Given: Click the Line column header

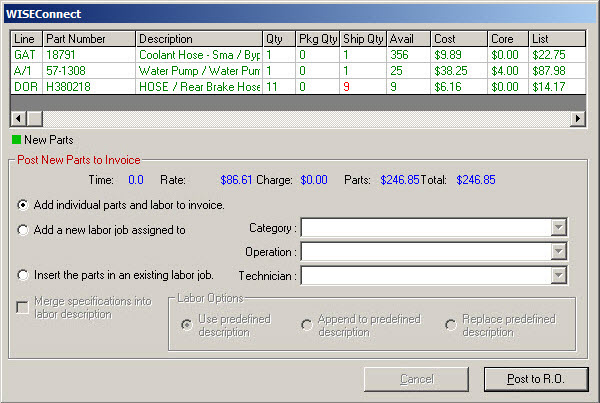Looking at the screenshot, I should tap(26, 39).
